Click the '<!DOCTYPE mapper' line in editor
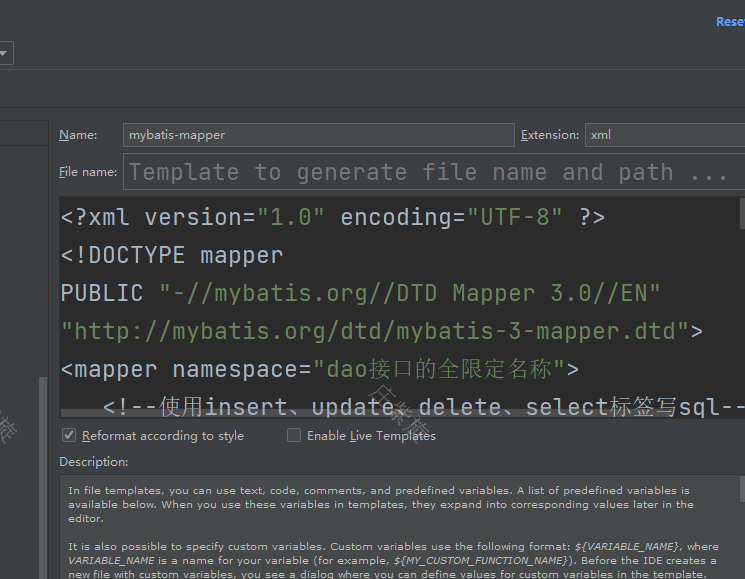 pyautogui.click(x=172, y=256)
